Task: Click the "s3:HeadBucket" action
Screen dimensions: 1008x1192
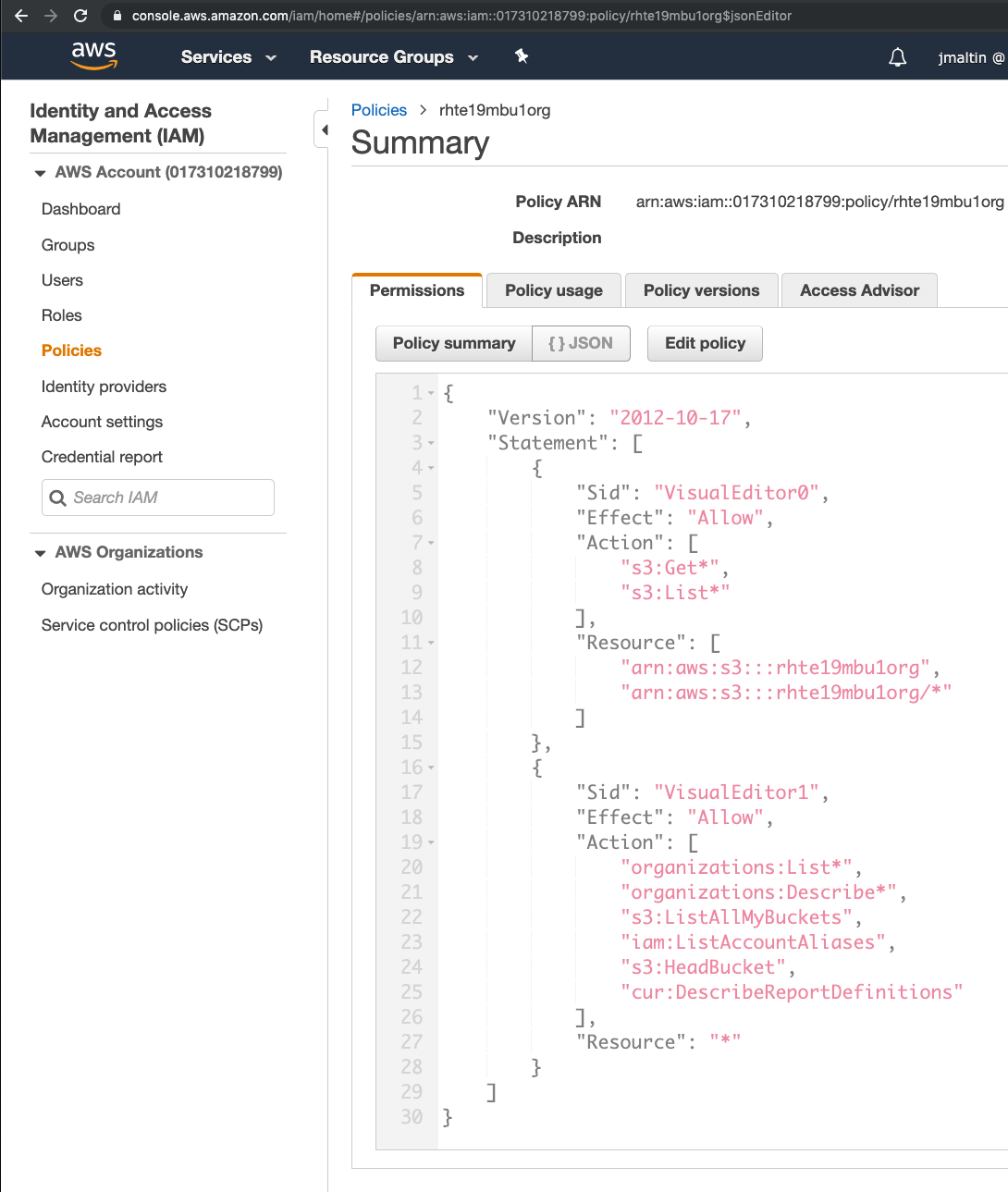Action: pyautogui.click(x=703, y=967)
